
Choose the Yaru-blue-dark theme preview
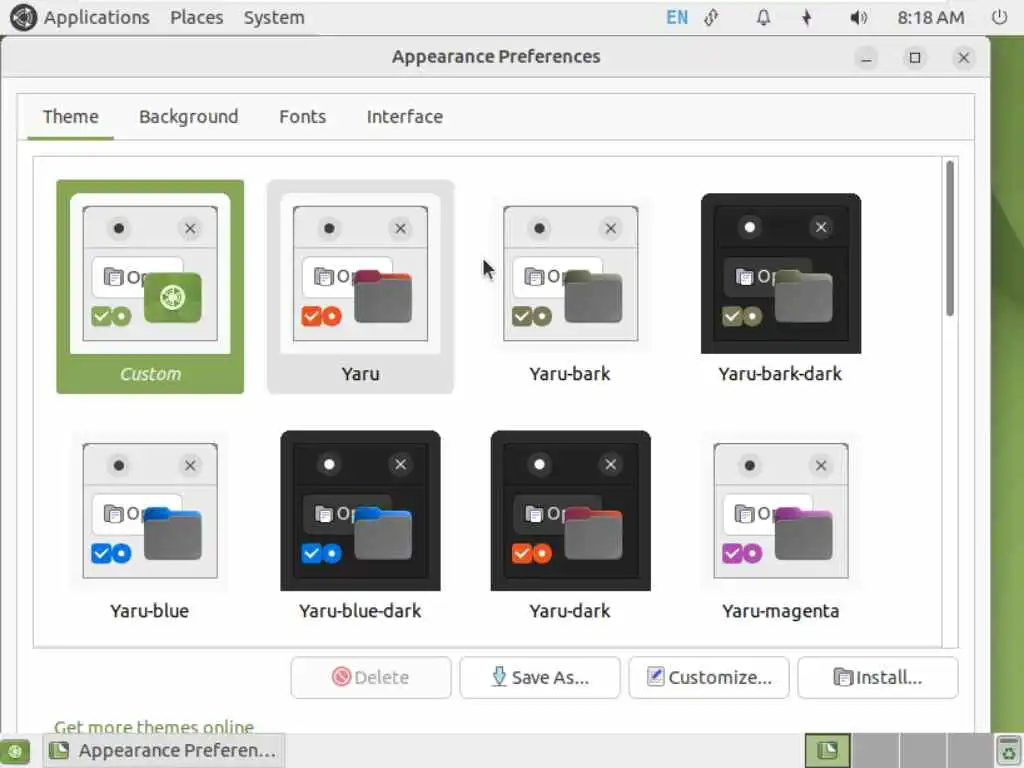point(360,511)
